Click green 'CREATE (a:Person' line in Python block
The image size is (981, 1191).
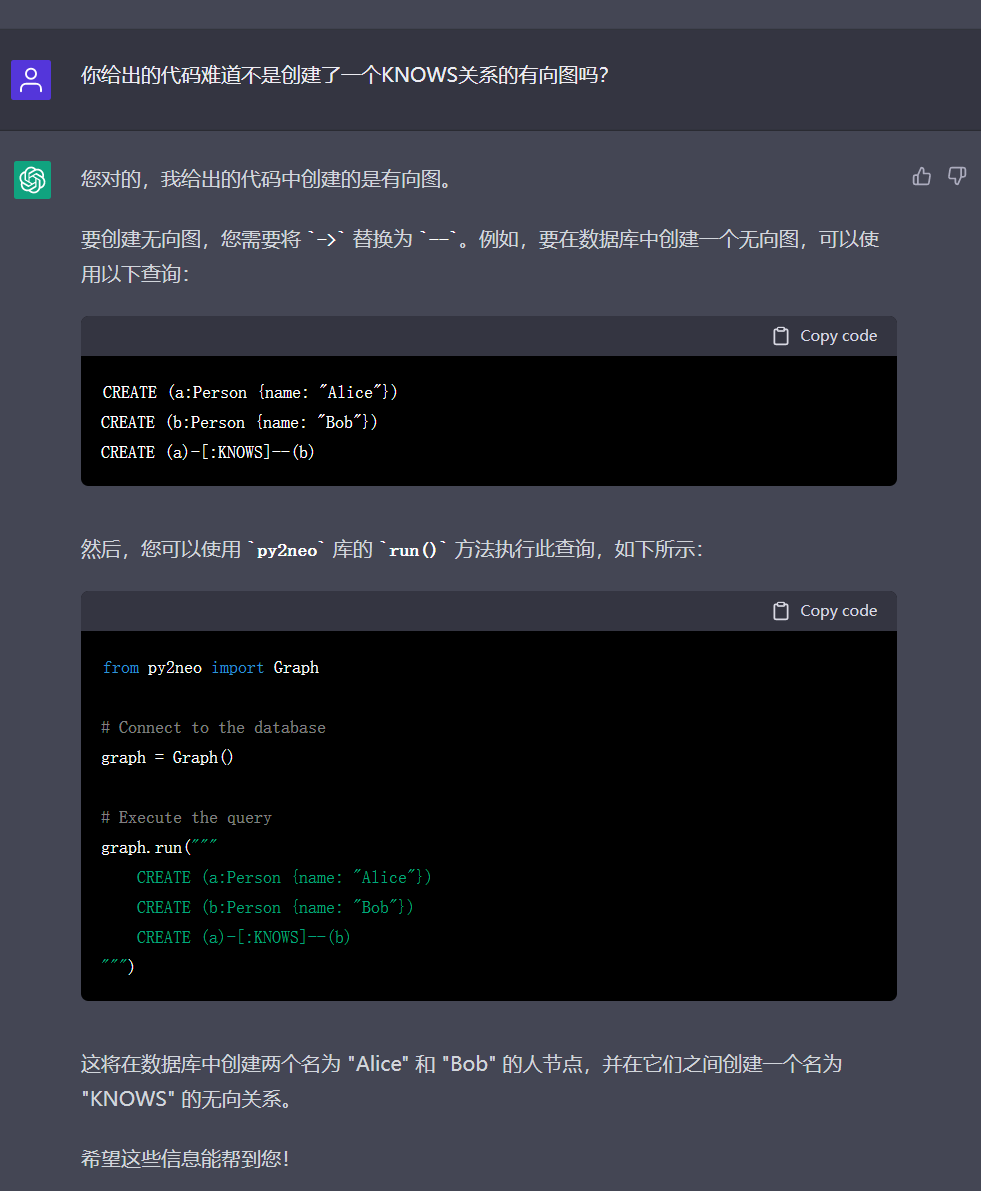284,877
